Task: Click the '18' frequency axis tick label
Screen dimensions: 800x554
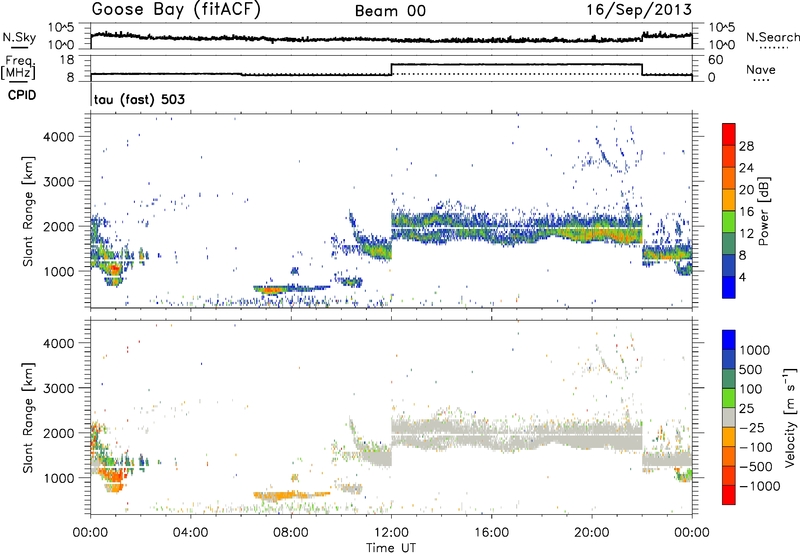Action: click(67, 60)
